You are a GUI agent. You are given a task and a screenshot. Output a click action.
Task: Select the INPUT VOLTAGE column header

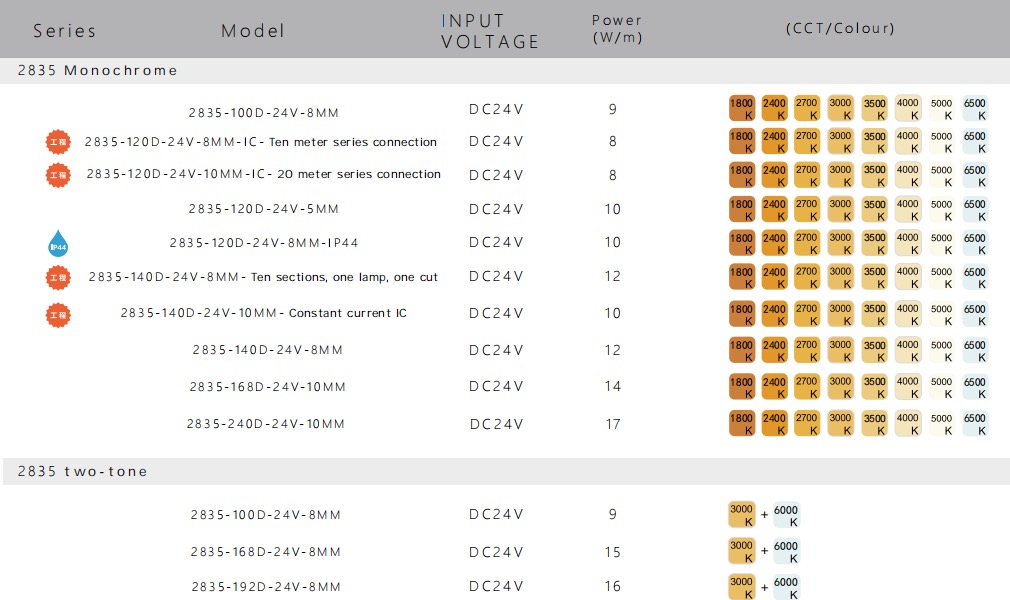coord(490,31)
